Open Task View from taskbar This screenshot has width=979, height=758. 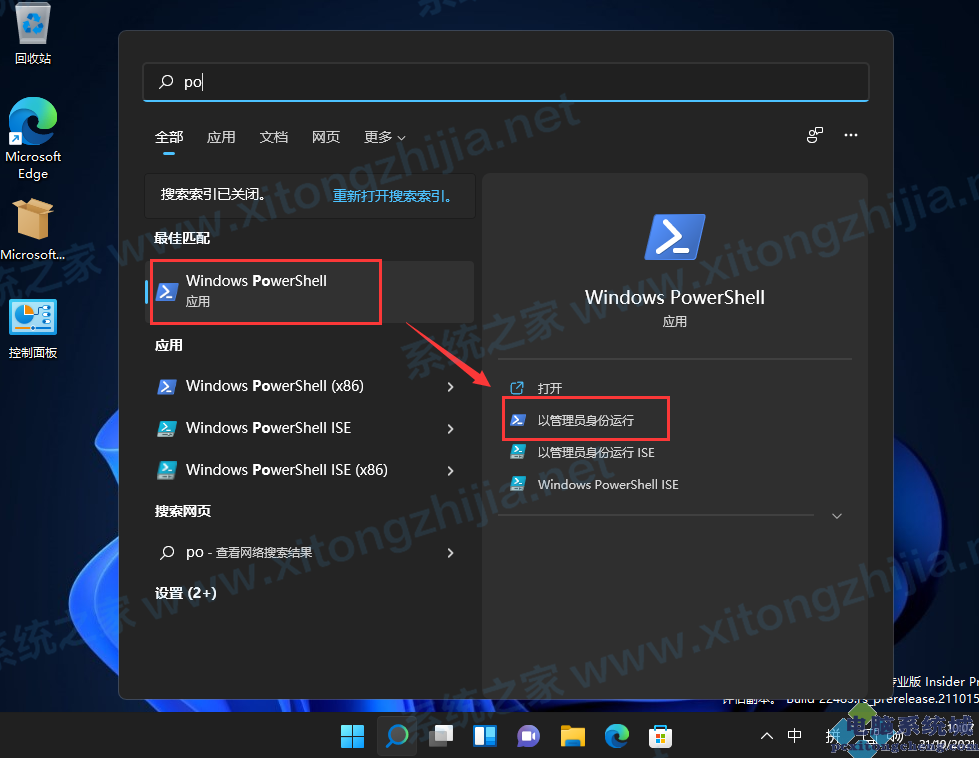tap(441, 737)
